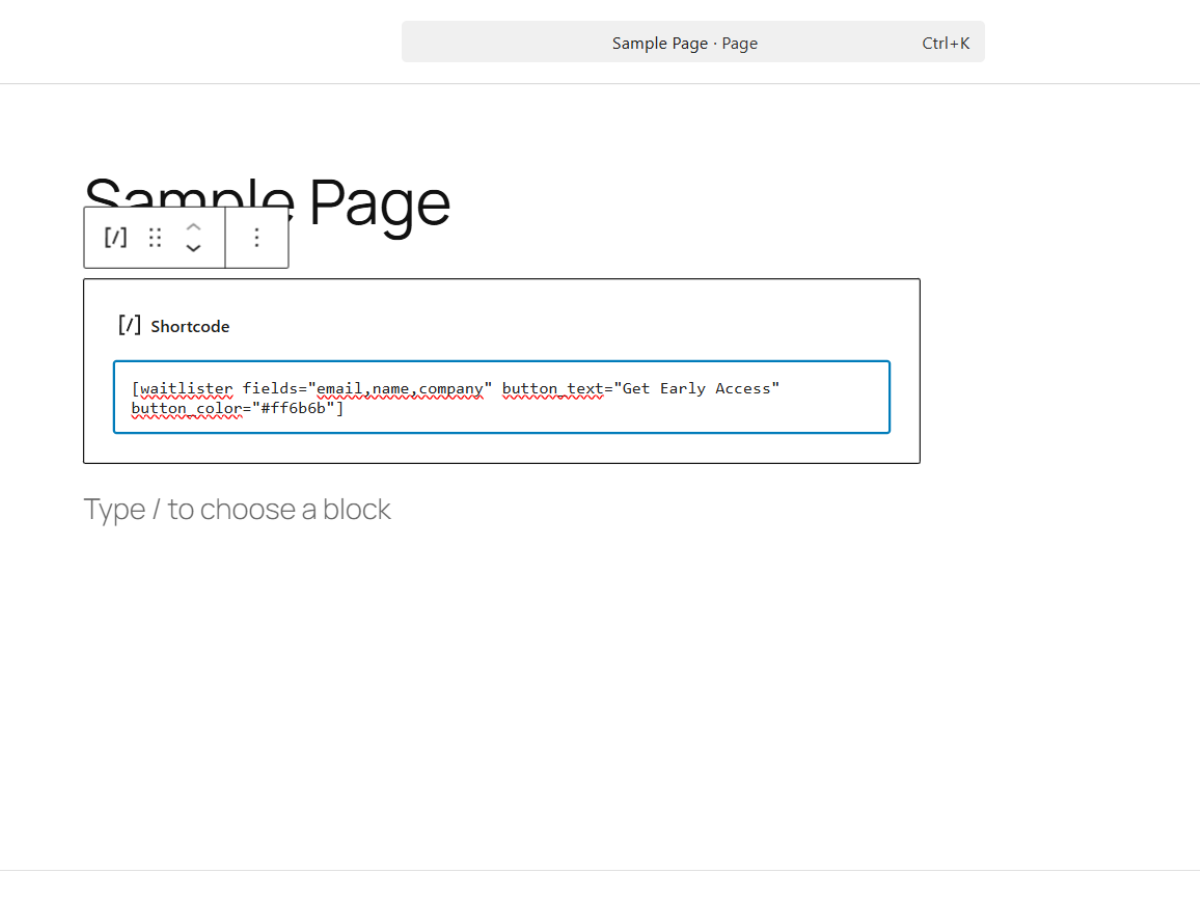Click the block drag handle icon

[155, 238]
